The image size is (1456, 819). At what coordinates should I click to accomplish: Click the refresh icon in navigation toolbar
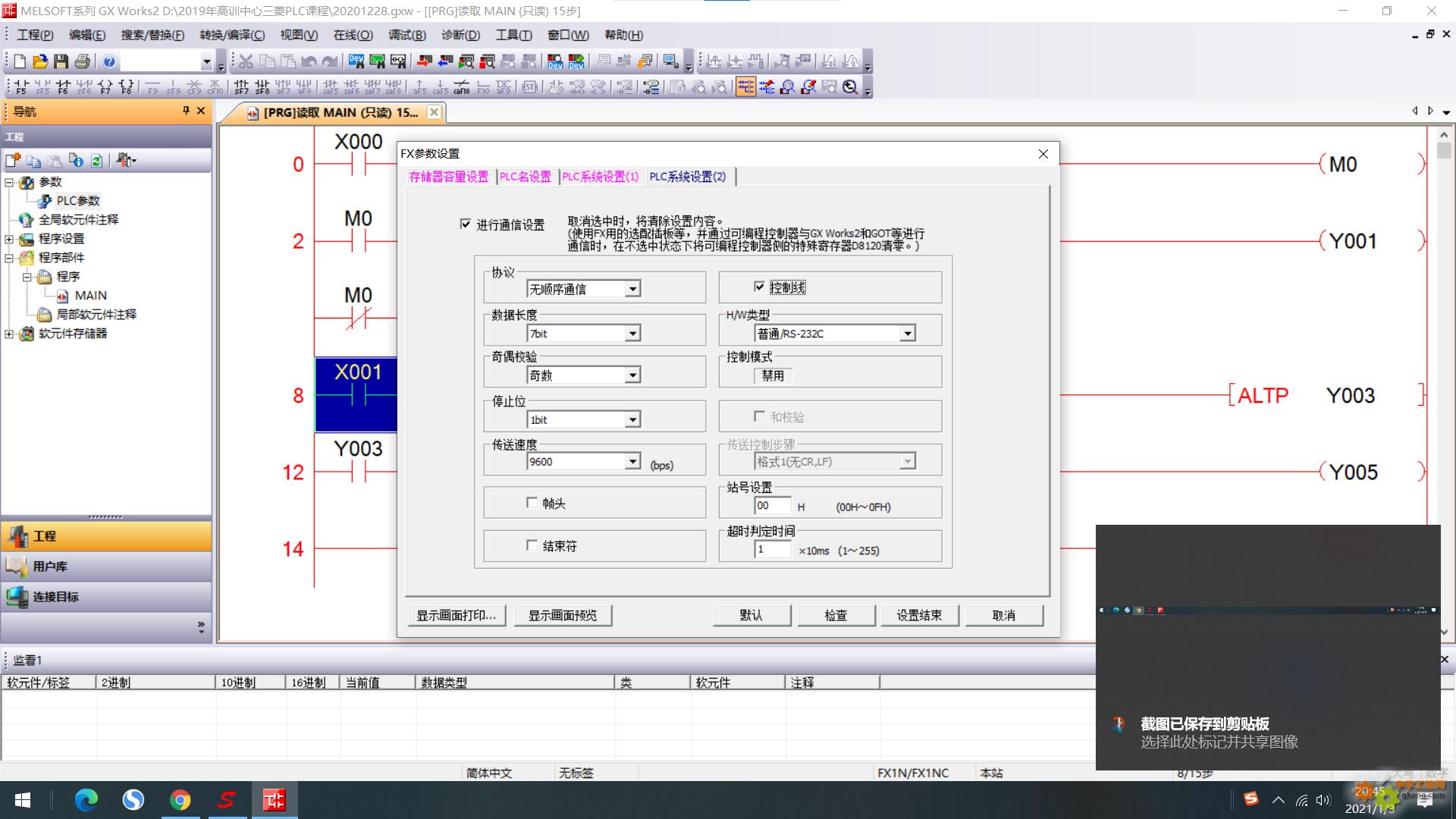tap(96, 160)
